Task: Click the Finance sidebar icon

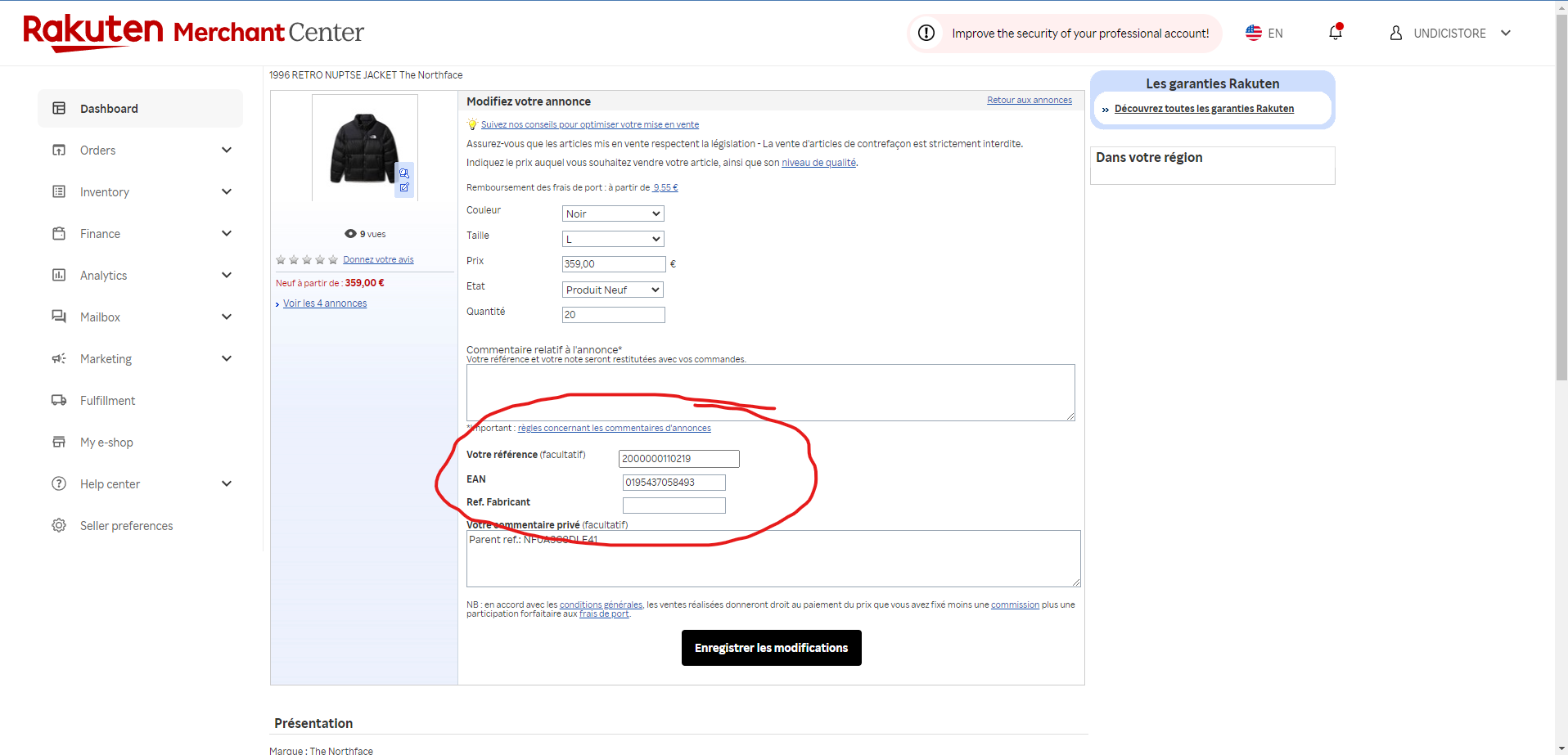Action: (59, 233)
